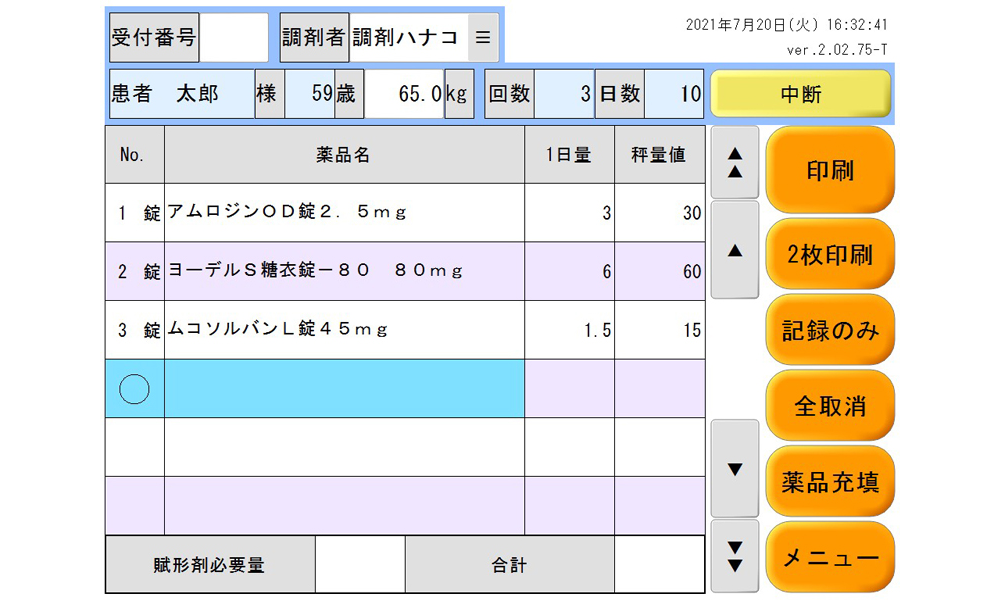Open the 調剤者 list menu icon
This screenshot has width=1000, height=600.
483,38
